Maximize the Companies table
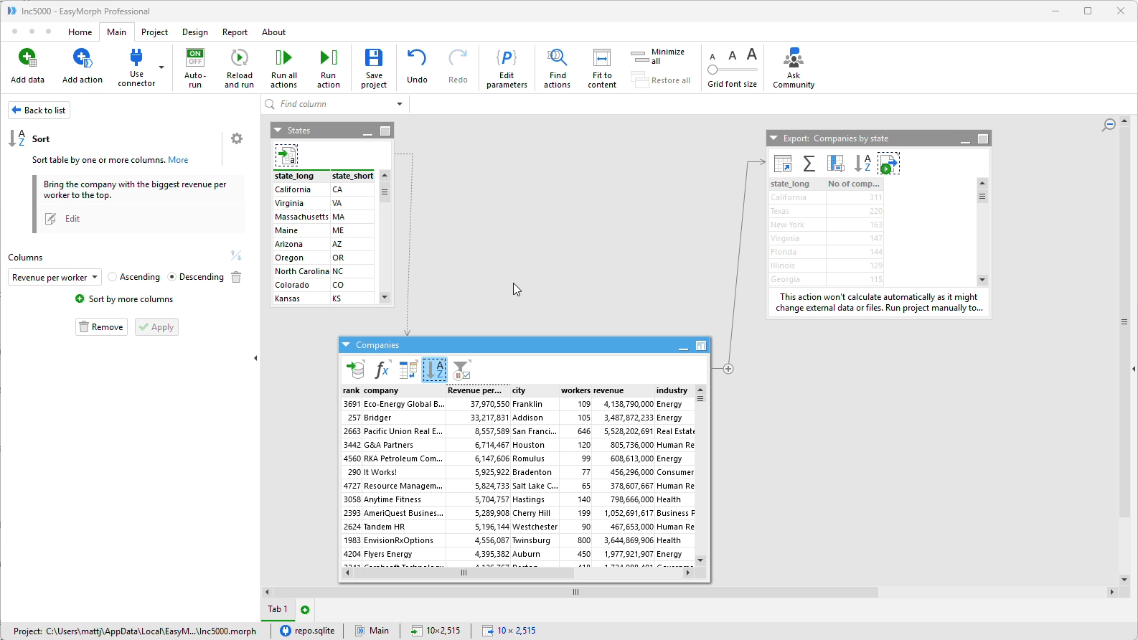 coord(701,345)
